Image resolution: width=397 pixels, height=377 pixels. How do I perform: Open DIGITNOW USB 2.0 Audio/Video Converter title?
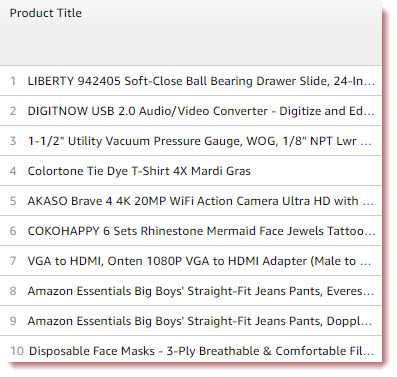tap(201, 111)
